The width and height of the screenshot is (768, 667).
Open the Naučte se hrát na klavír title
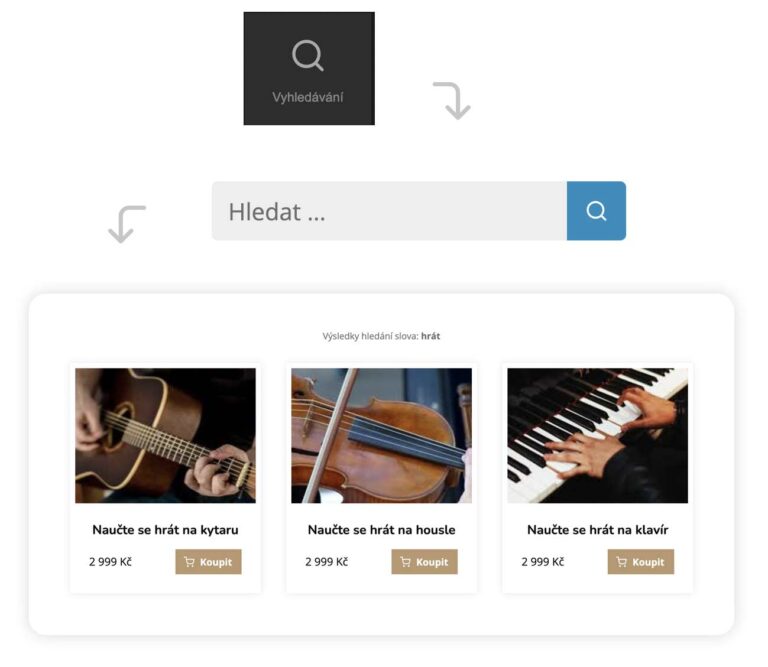tap(597, 530)
